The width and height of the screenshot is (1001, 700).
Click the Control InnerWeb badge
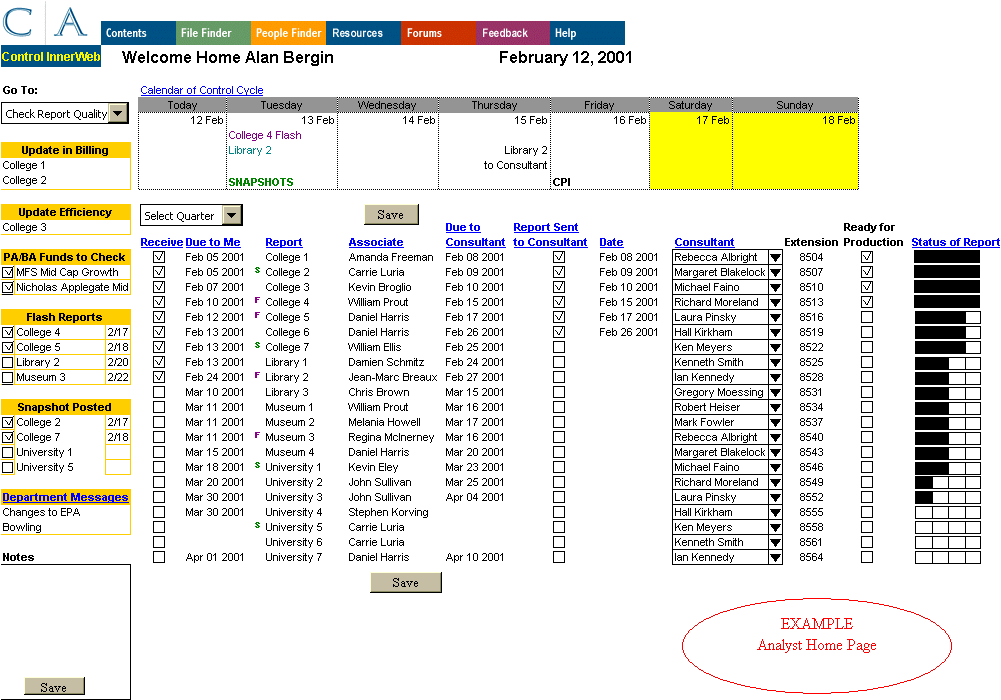[50, 57]
